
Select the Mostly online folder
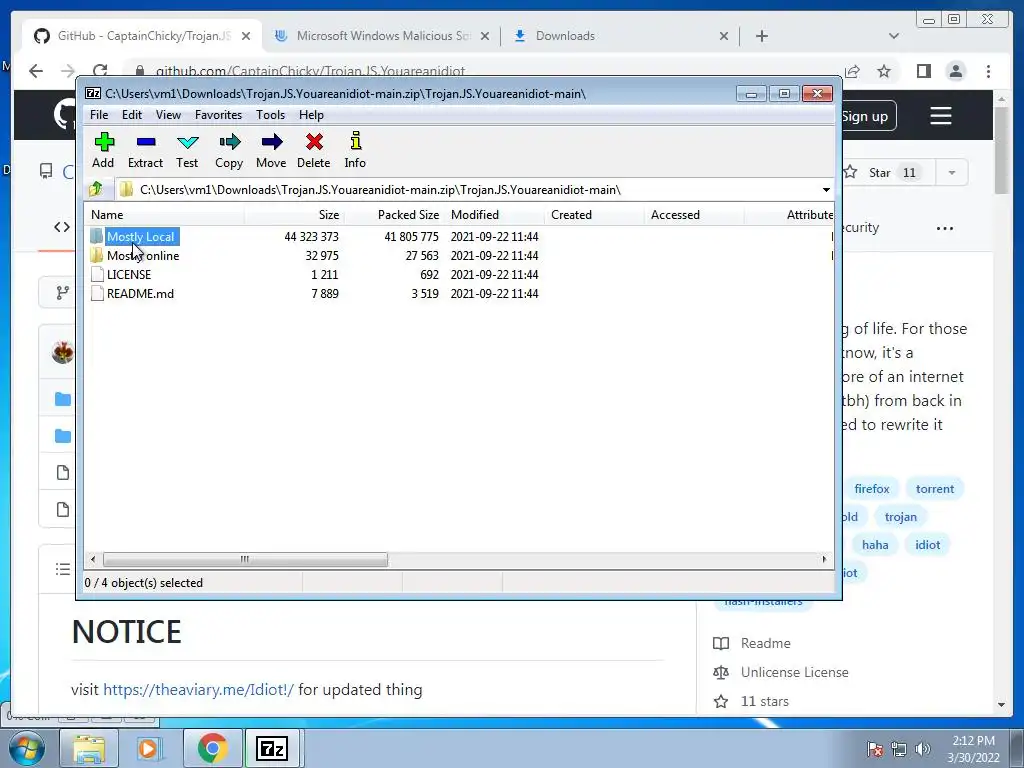pyautogui.click(x=143, y=255)
